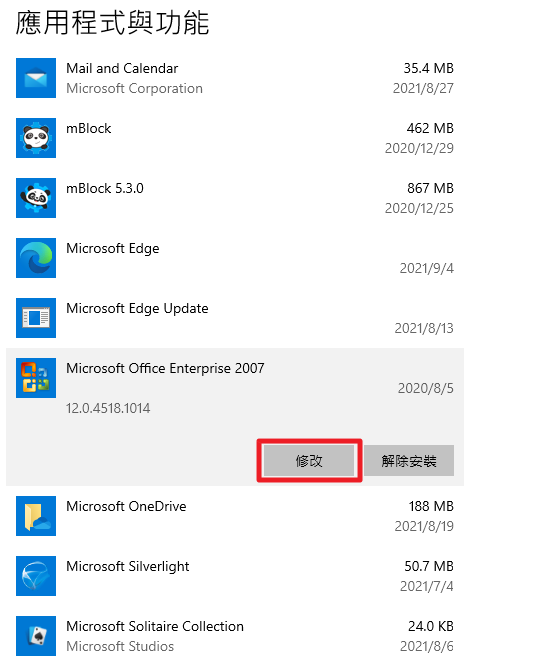The width and height of the screenshot is (535, 666).
Task: Click the 解除安裝 button for Office 2007
Action: (x=409, y=461)
